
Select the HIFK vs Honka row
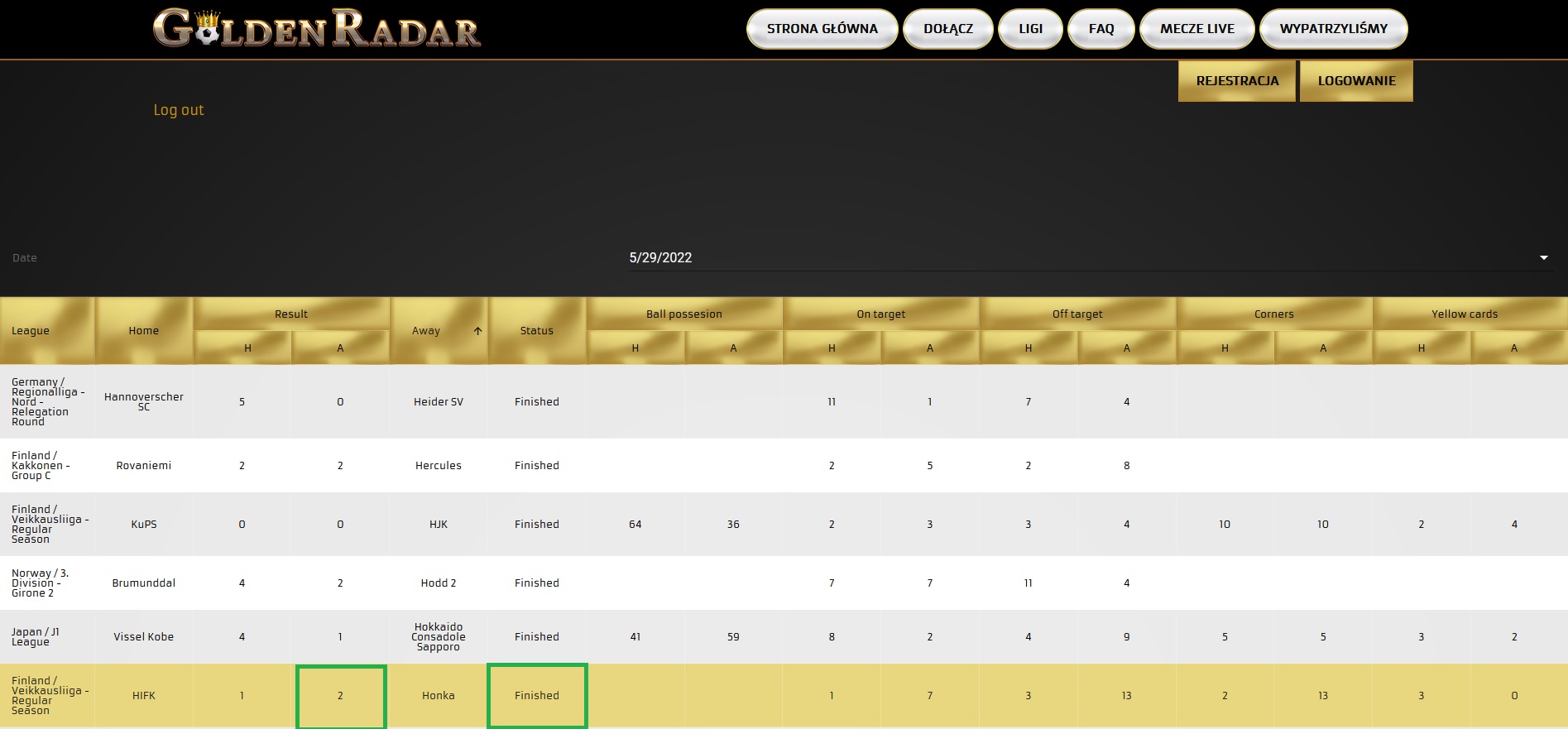click(784, 696)
